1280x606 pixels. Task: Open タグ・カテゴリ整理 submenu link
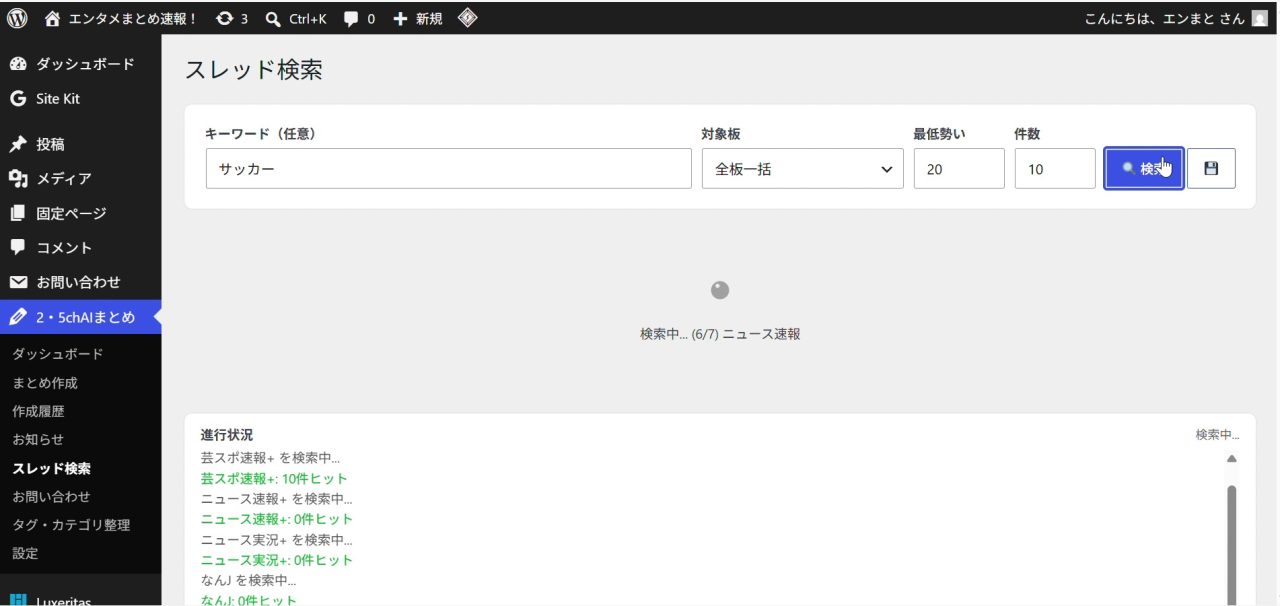71,524
